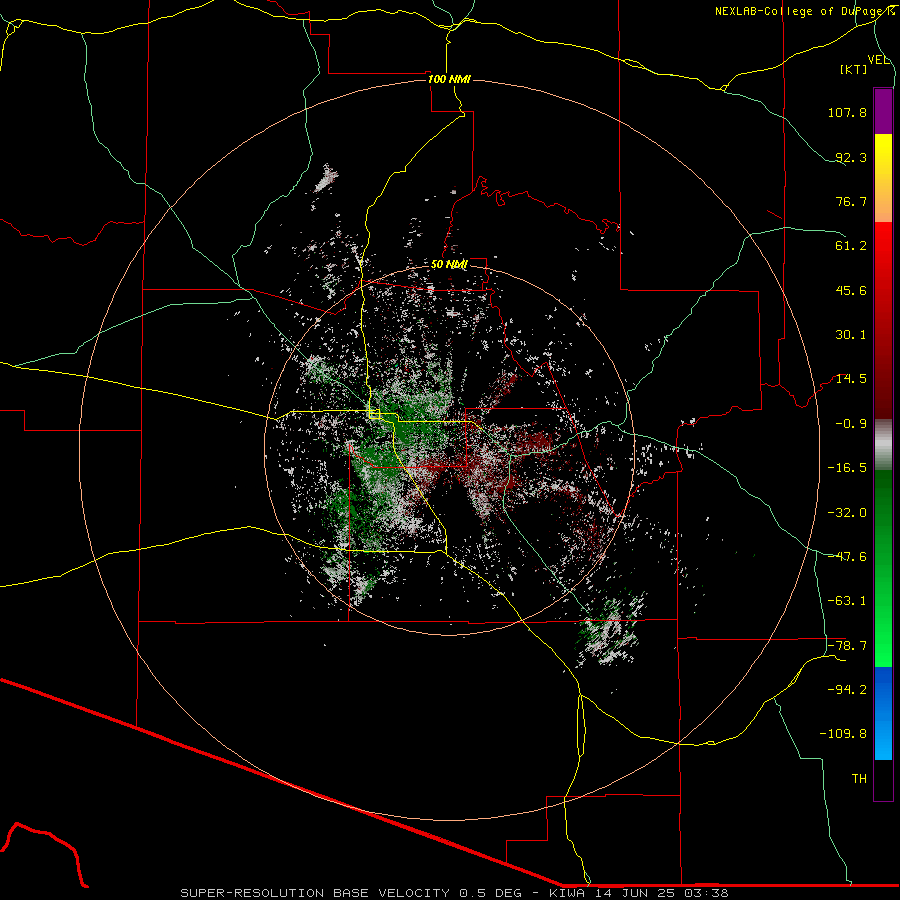
Task: Click the 'VEL' product label
Action: click(x=878, y=60)
